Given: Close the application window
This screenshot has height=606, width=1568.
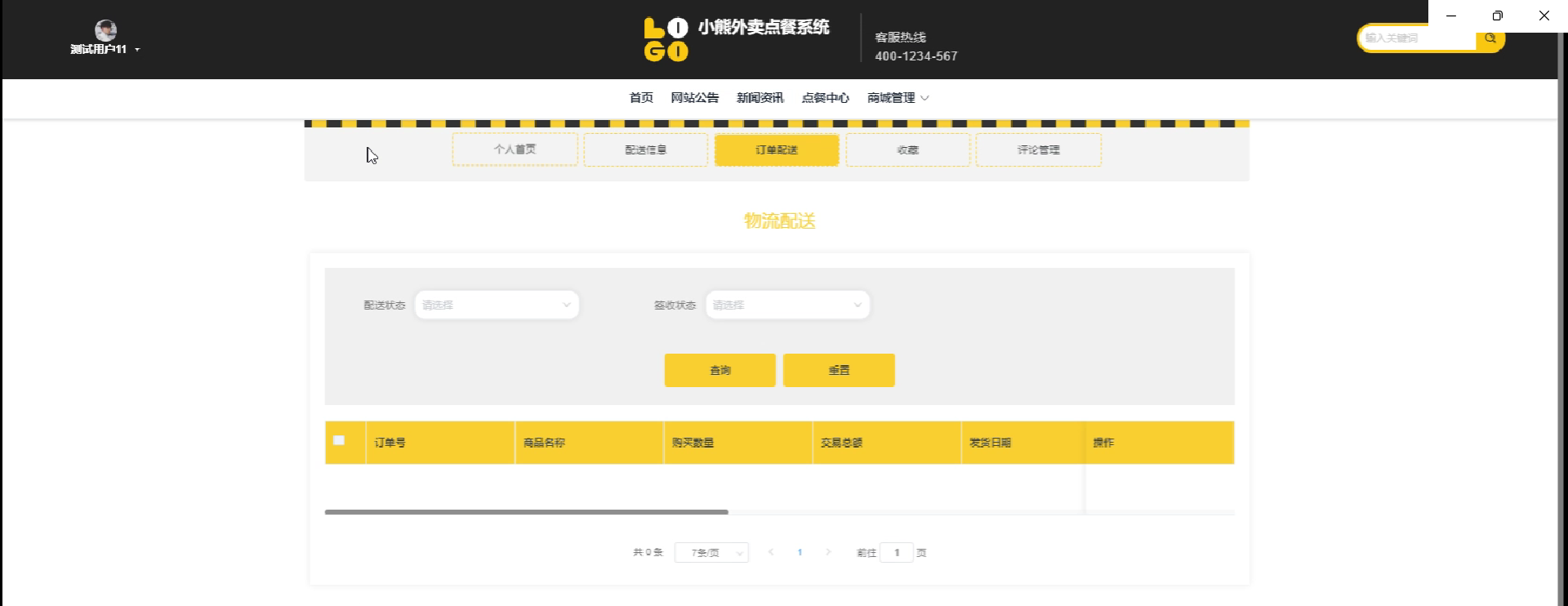Looking at the screenshot, I should click(1544, 16).
